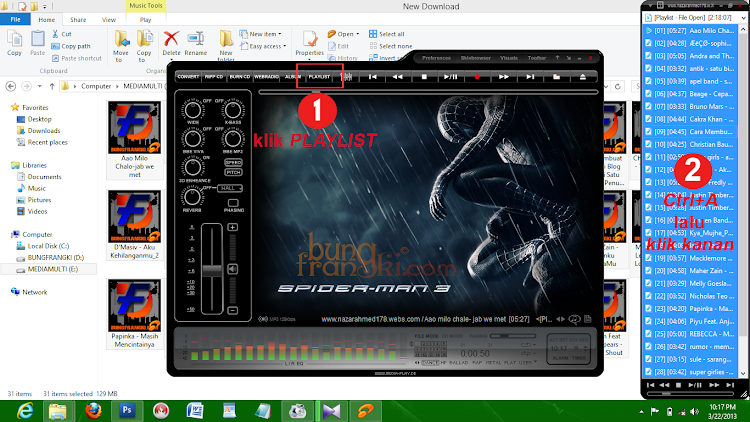Skip to previous track in player
This screenshot has height=422, width=750.
(372, 77)
